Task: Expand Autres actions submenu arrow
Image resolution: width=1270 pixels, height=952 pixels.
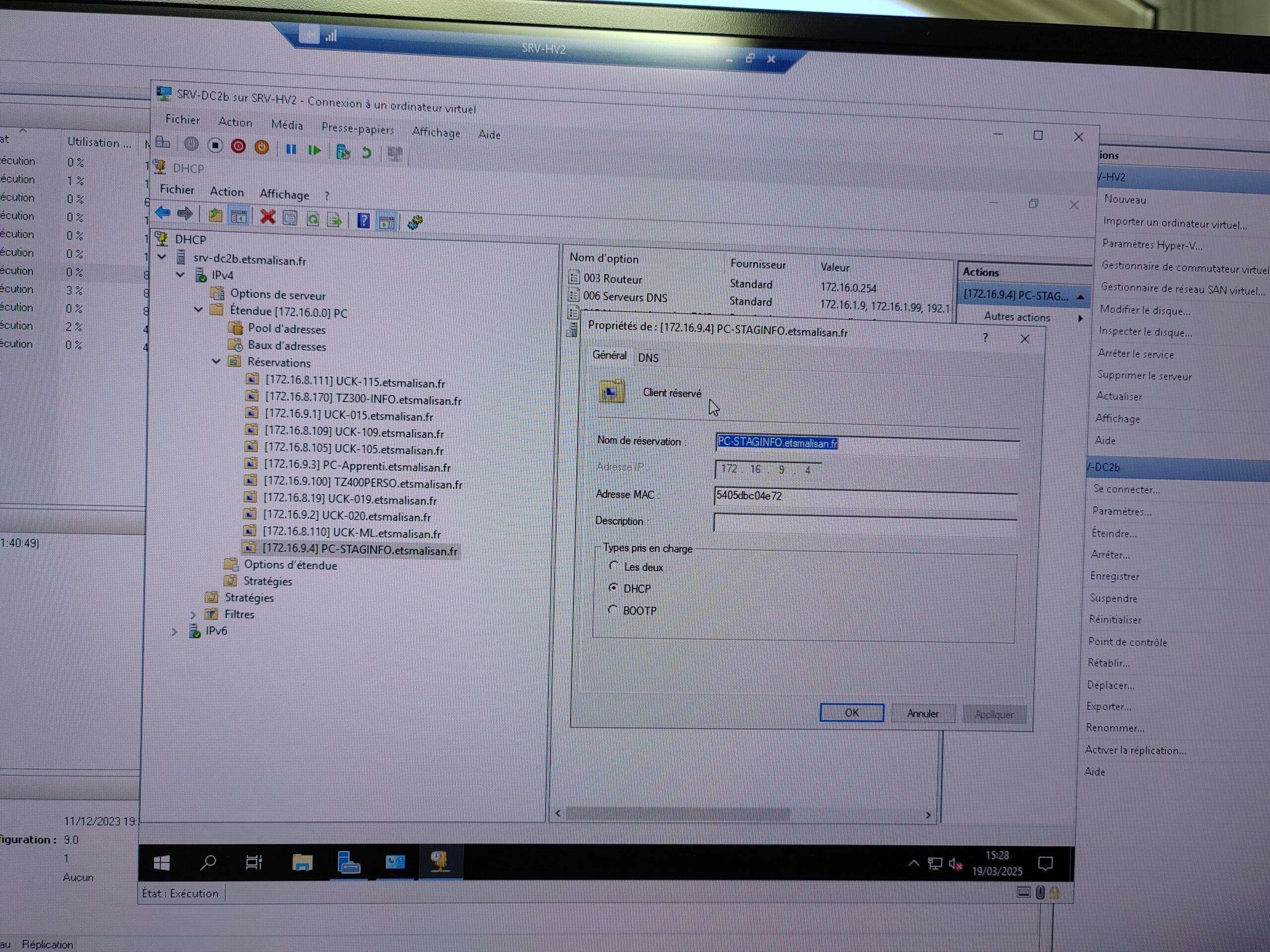Action: [x=1080, y=318]
